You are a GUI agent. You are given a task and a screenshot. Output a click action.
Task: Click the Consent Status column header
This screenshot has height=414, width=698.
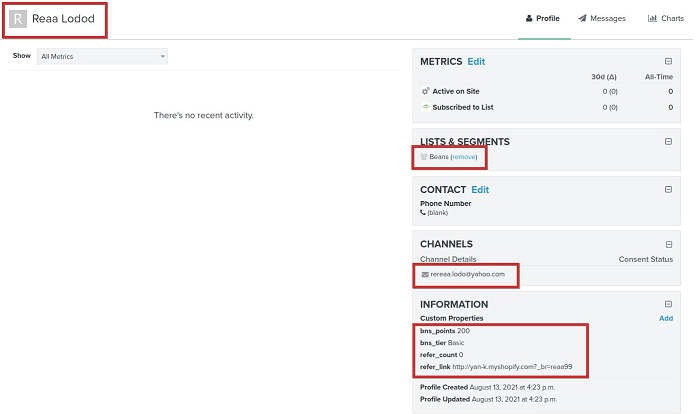pyautogui.click(x=645, y=259)
